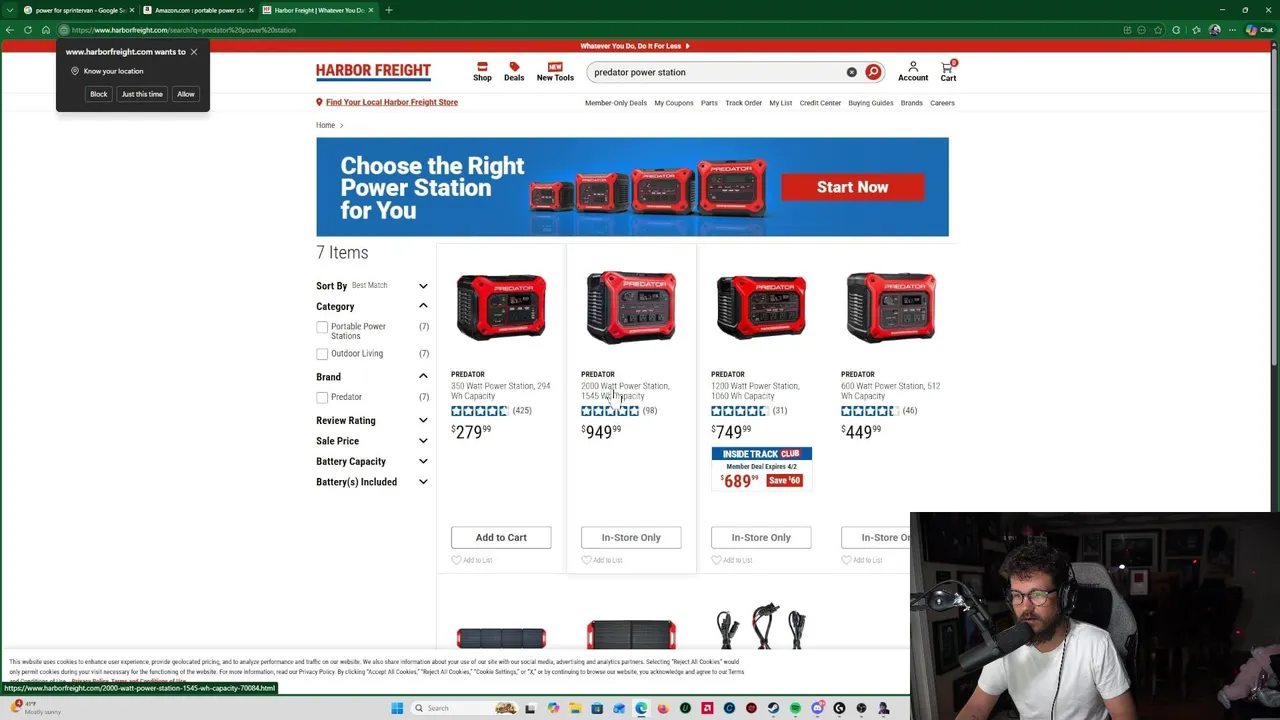Open the New Tools icon
This screenshot has width=1280, height=720.
tap(555, 71)
